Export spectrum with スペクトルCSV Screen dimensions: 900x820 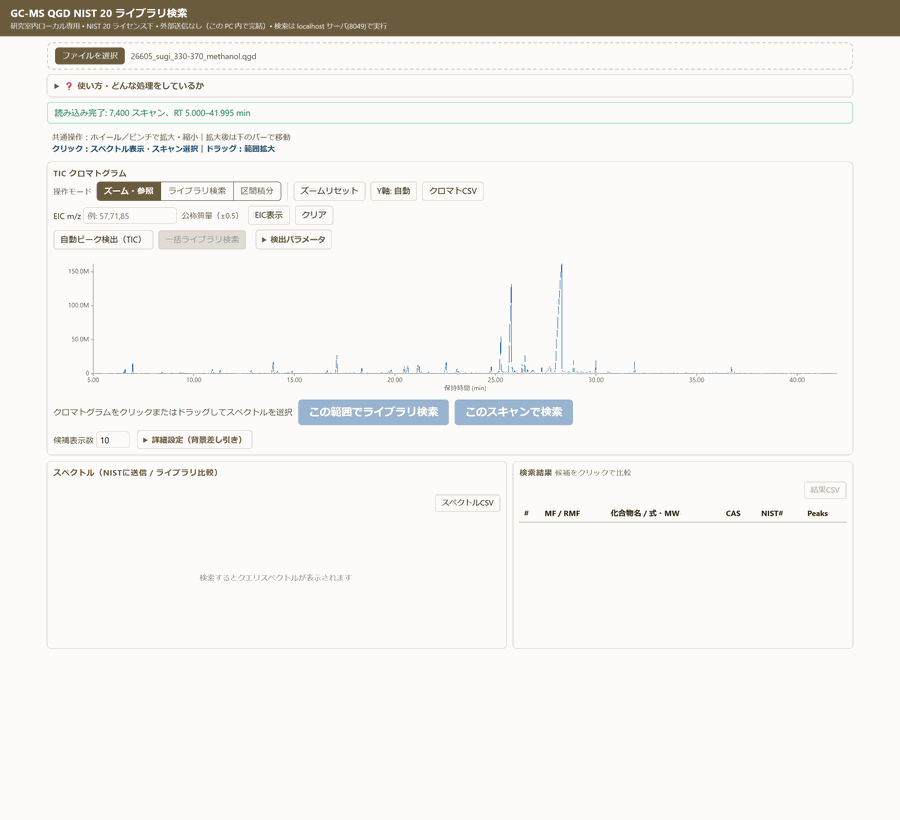[467, 503]
